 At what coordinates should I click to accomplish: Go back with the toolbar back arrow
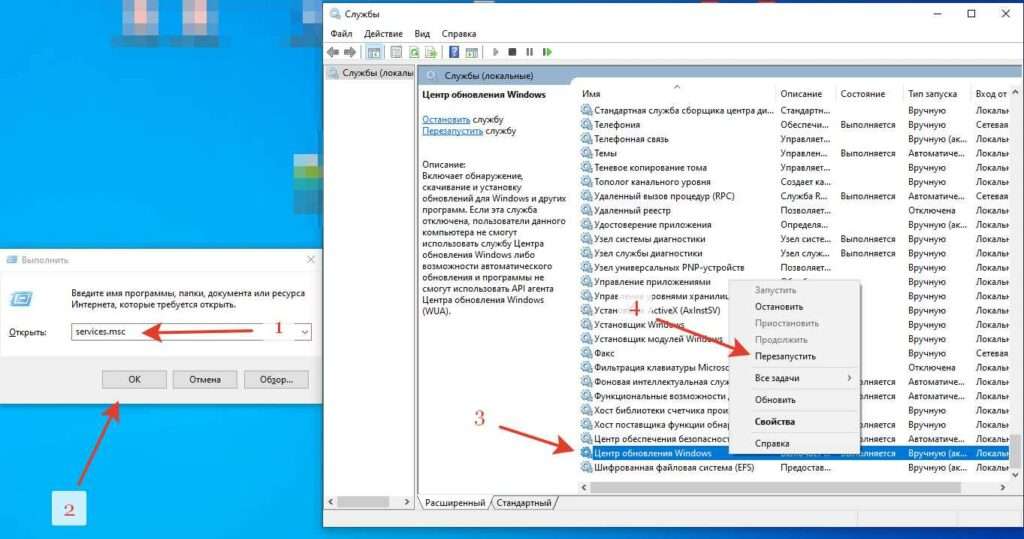[x=334, y=52]
